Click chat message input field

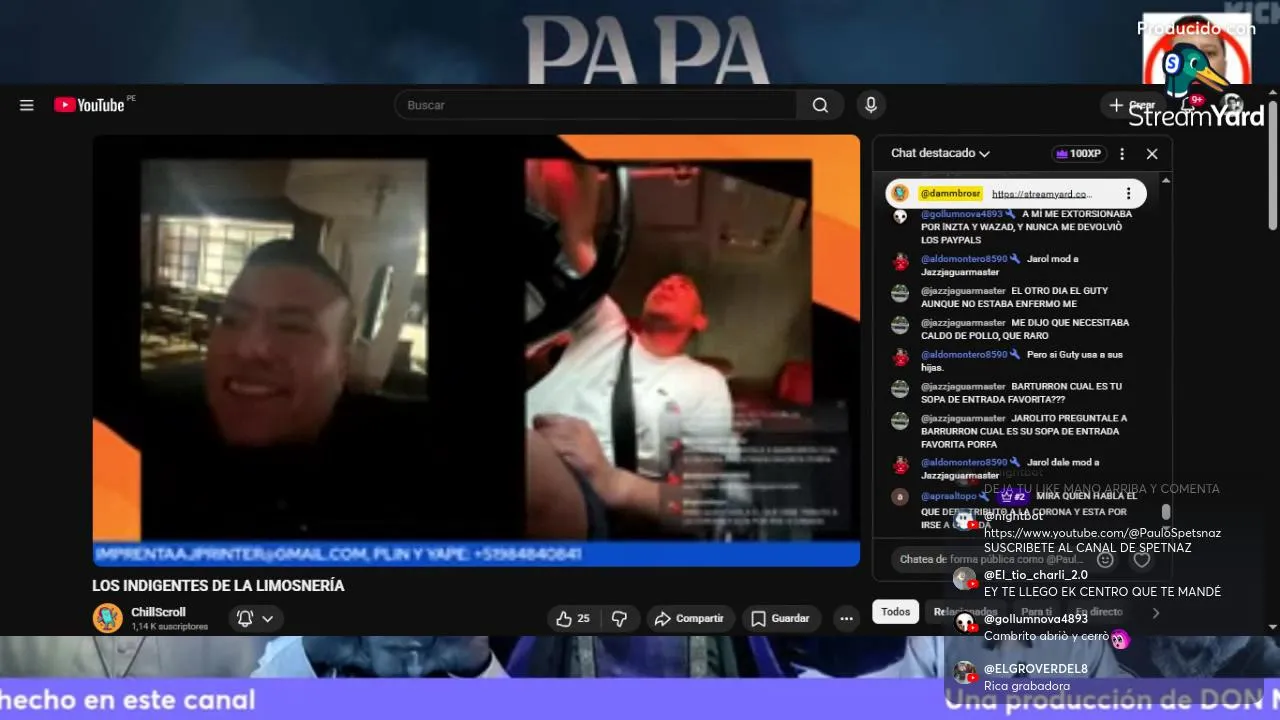click(990, 560)
